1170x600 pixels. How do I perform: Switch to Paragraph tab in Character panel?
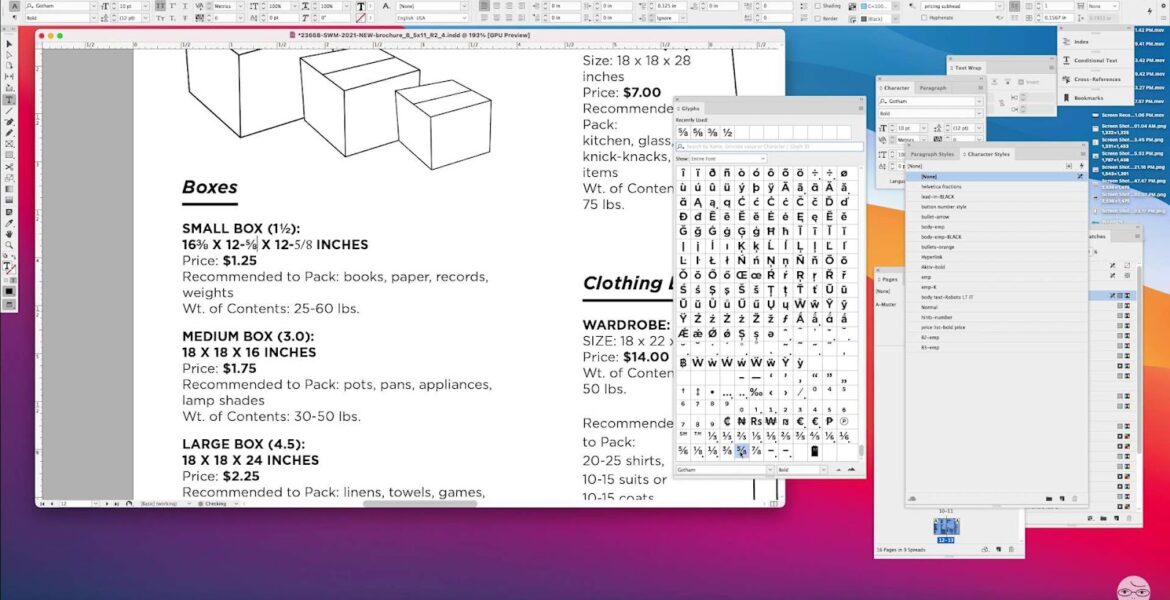(x=933, y=88)
